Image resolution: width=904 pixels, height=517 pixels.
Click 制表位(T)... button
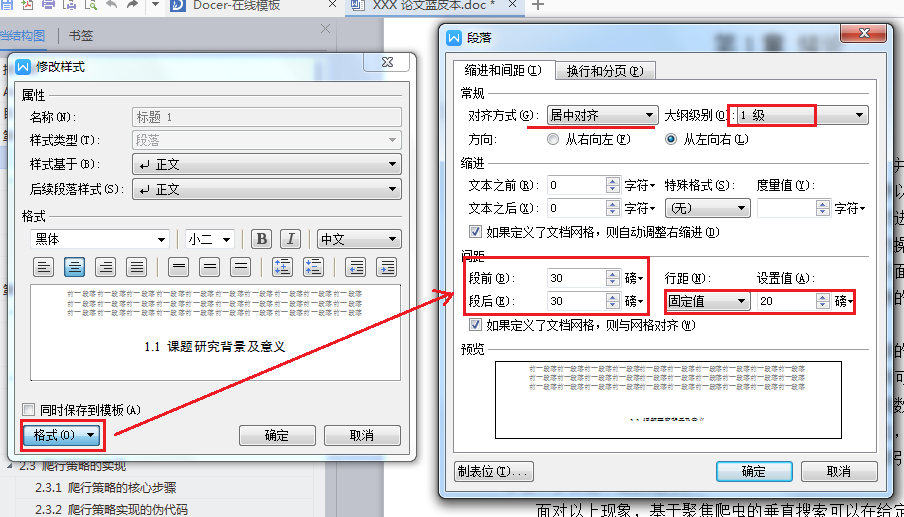coord(494,471)
